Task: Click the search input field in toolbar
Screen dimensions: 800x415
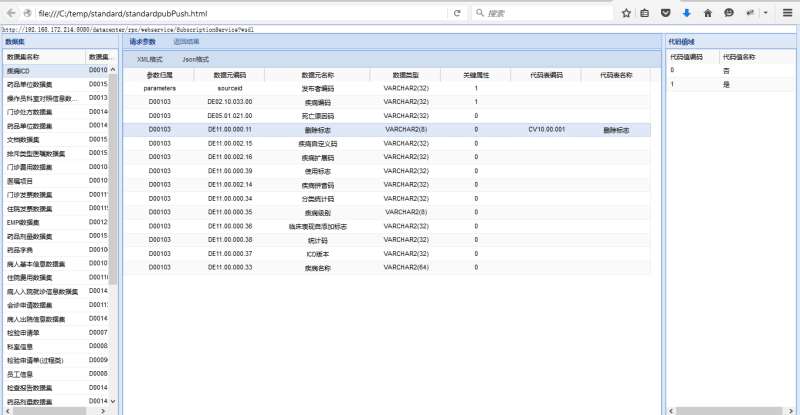Action: tap(540, 14)
